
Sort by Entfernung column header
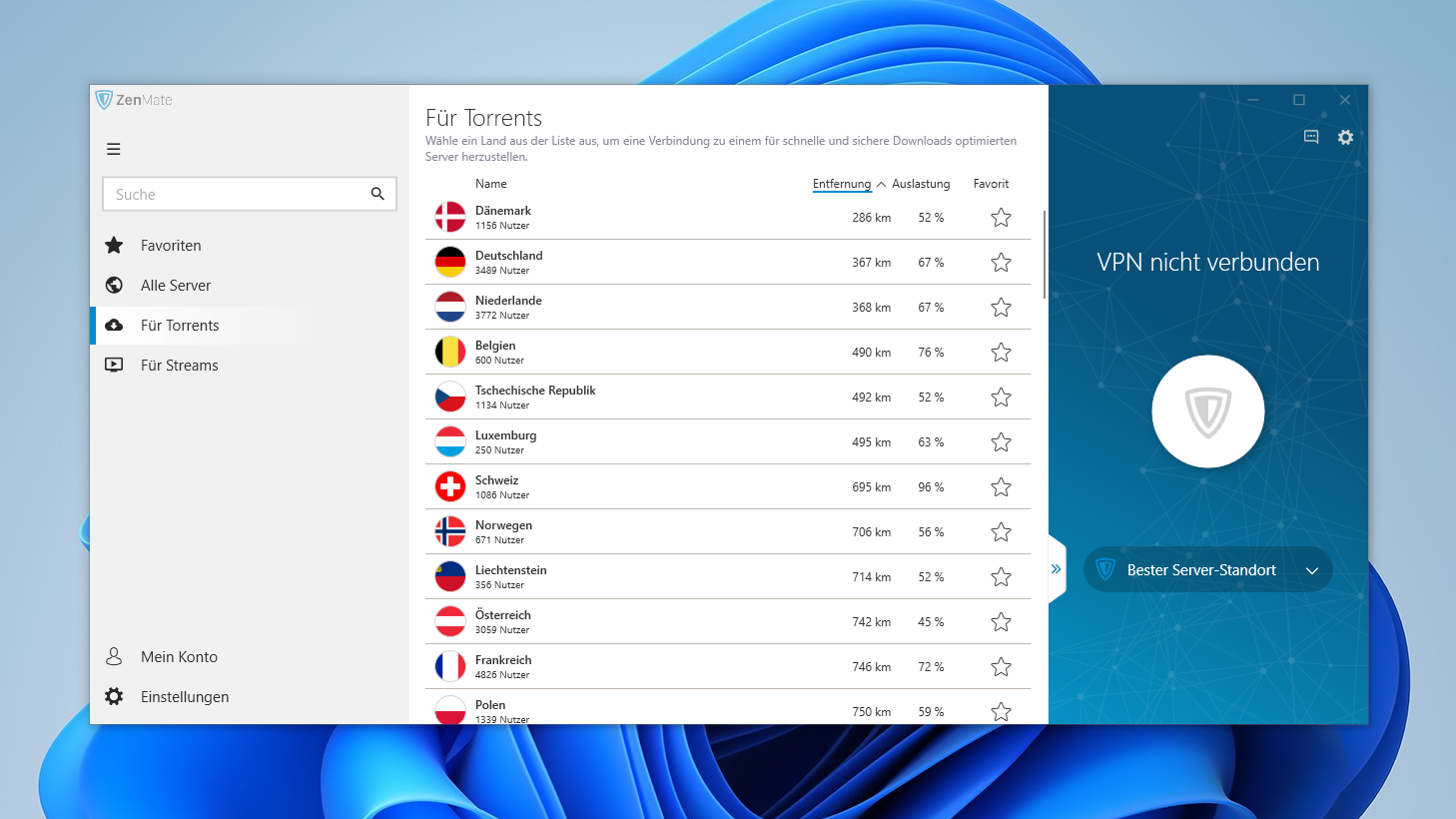842,184
